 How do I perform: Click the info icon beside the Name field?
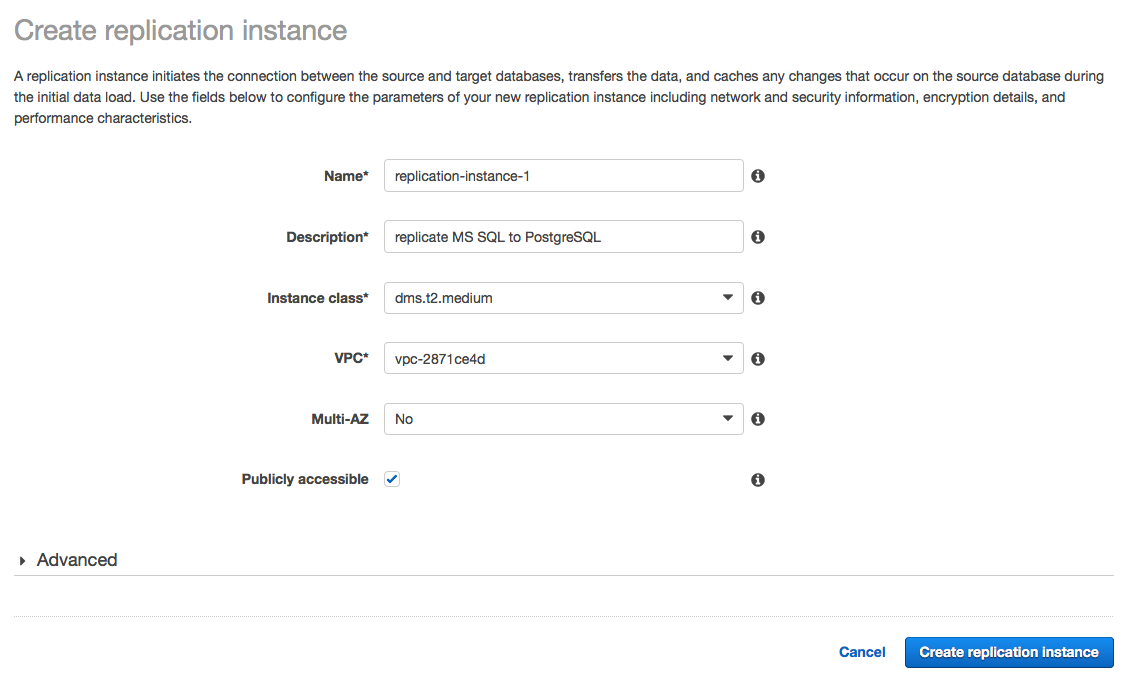click(x=757, y=175)
